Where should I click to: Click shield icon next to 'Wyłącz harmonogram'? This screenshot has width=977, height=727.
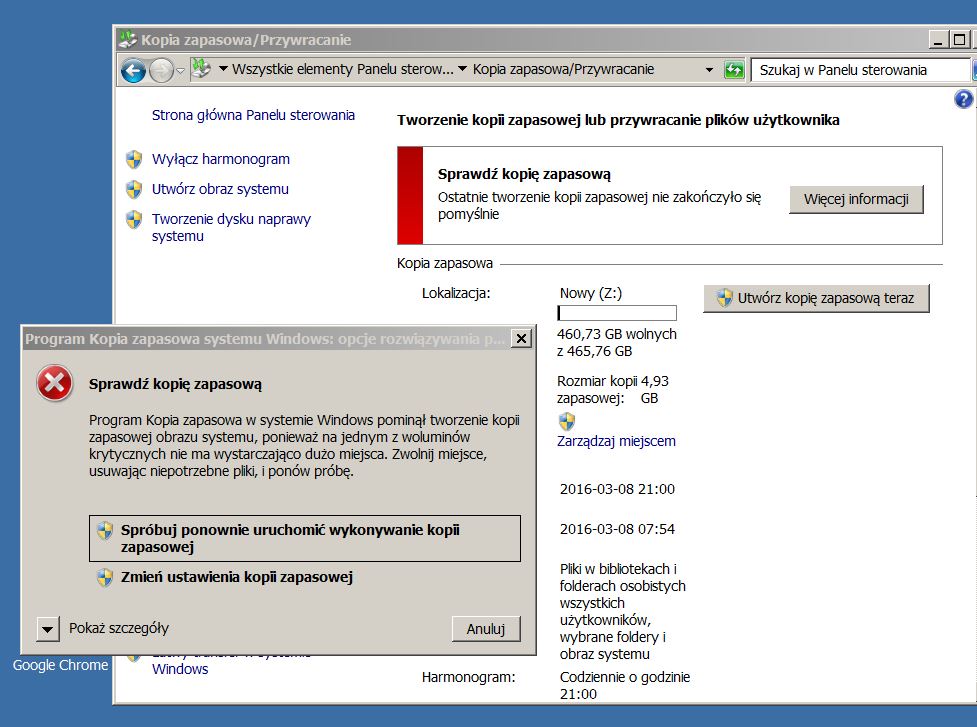(134, 159)
